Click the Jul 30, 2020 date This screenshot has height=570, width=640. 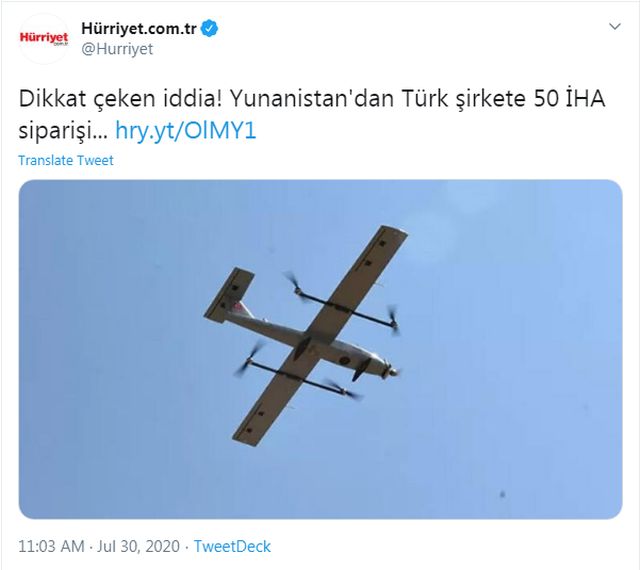138,546
